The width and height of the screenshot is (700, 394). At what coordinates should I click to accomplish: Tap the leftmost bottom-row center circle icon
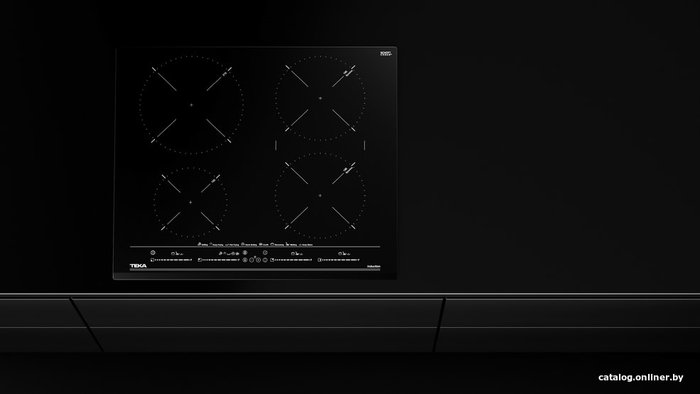[x=245, y=260]
